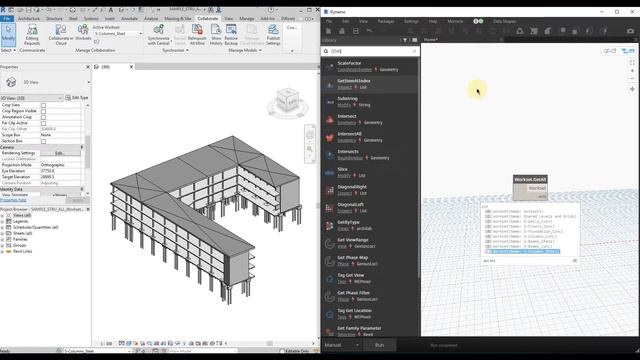This screenshot has height=360, width=640.
Task: Click Open file icon in Dynamo toolbar
Action: click(x=342, y=31)
